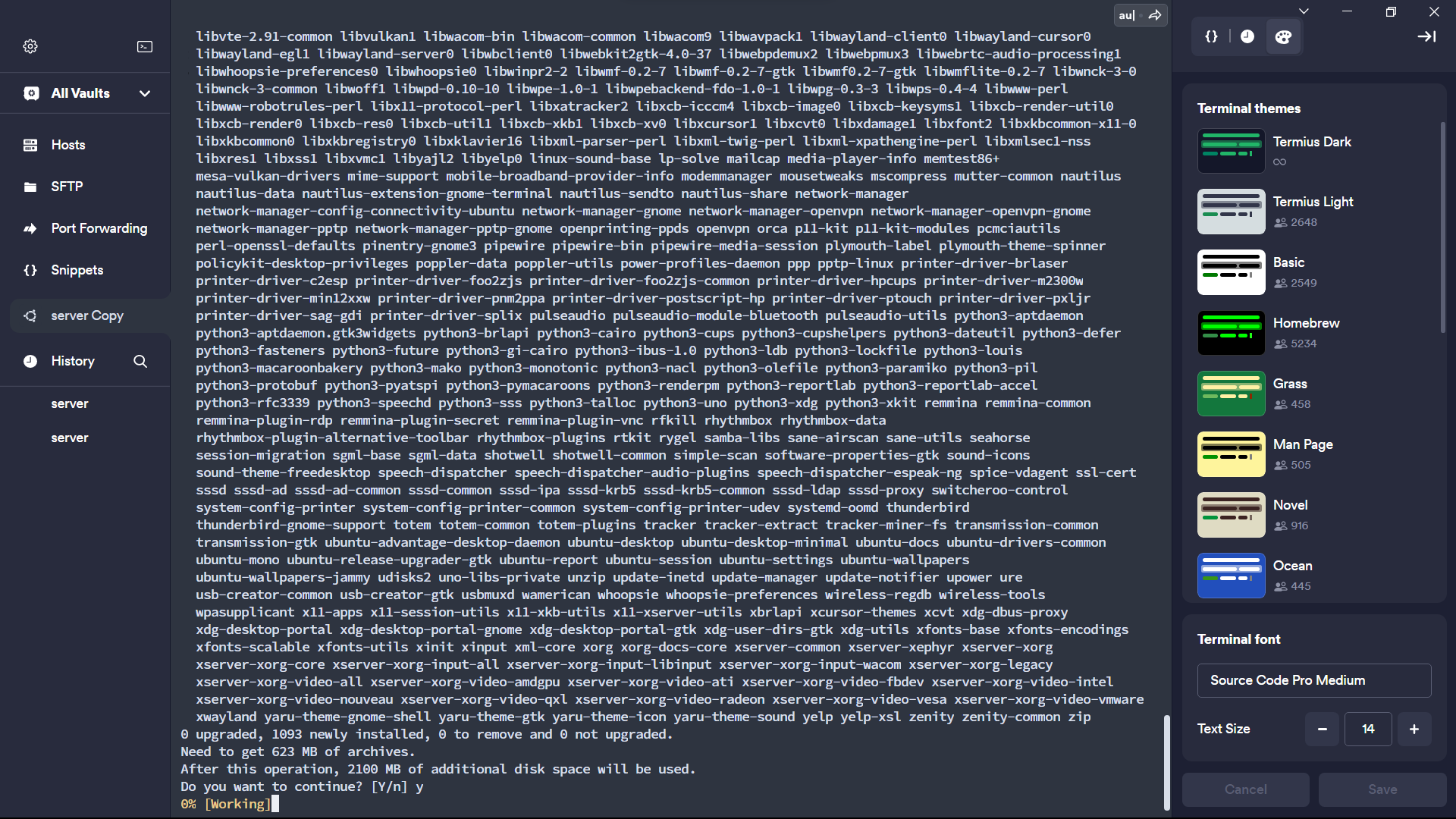The width and height of the screenshot is (1456, 819).
Task: Select the Novel terminal theme
Action: click(x=1314, y=514)
